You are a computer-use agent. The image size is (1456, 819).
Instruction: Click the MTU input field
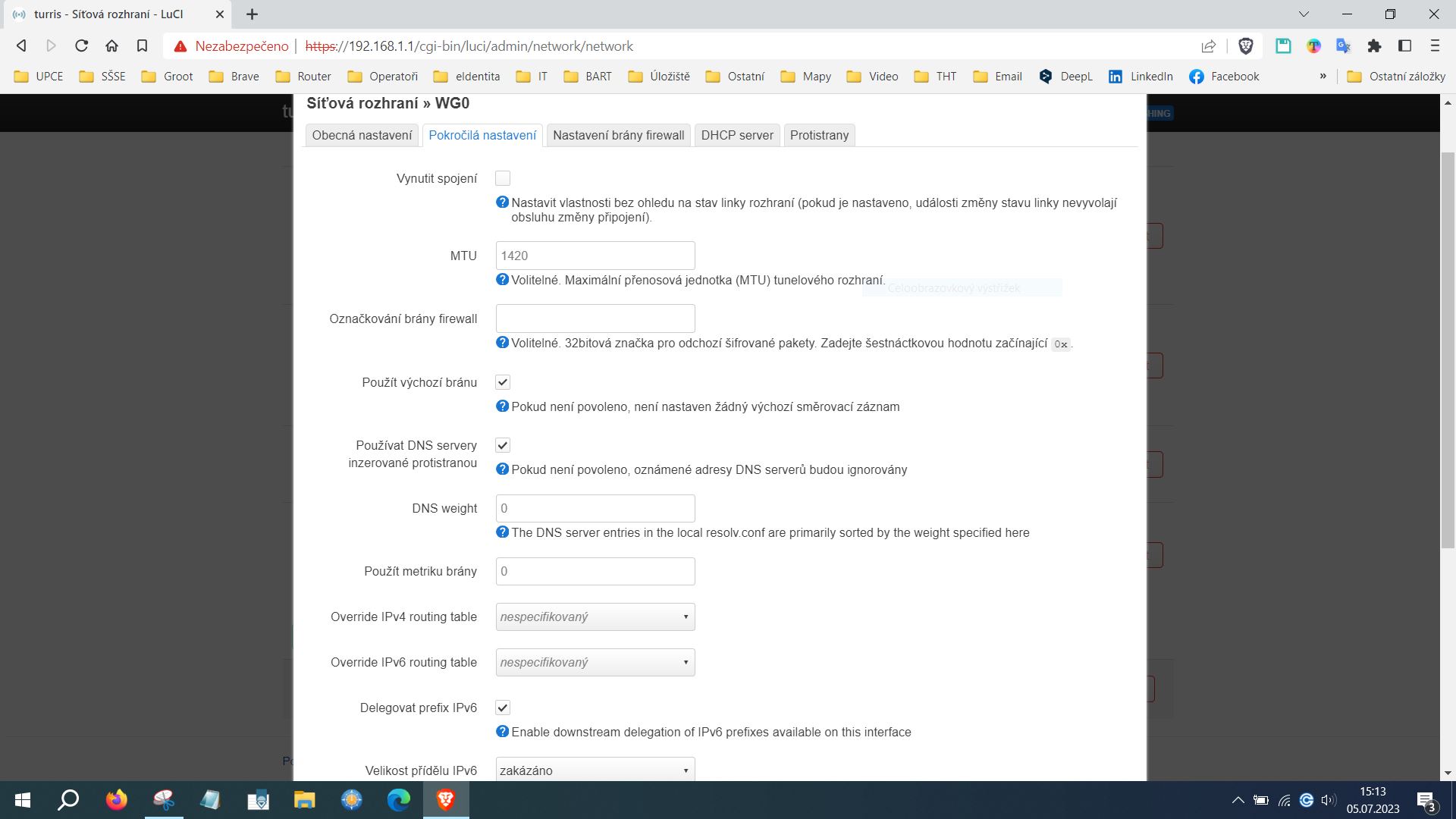point(595,256)
